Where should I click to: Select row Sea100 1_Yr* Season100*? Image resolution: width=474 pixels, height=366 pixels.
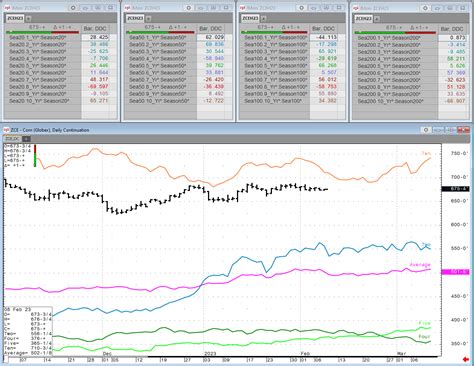[275, 37]
